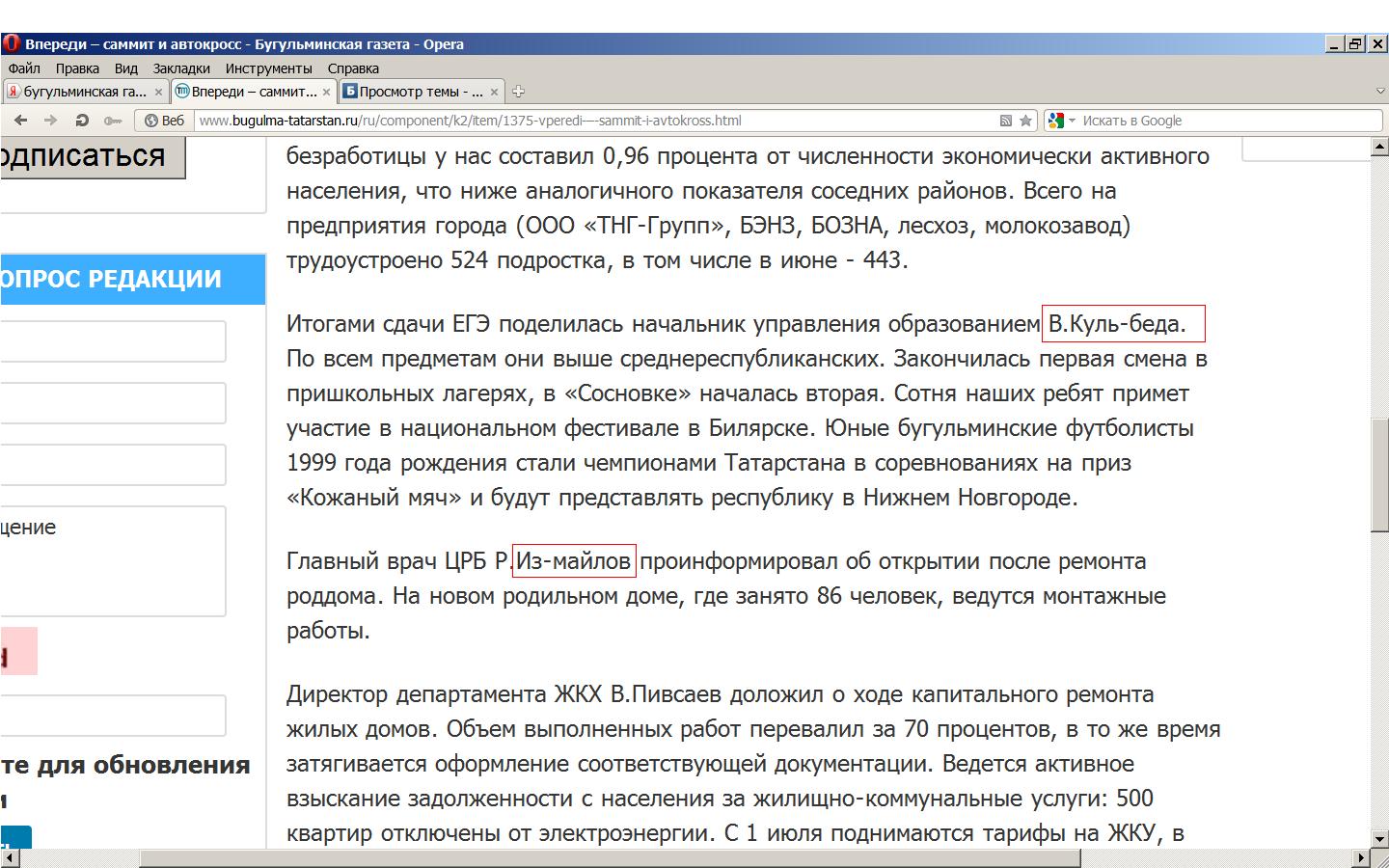Open the Справка menu

click(x=353, y=68)
